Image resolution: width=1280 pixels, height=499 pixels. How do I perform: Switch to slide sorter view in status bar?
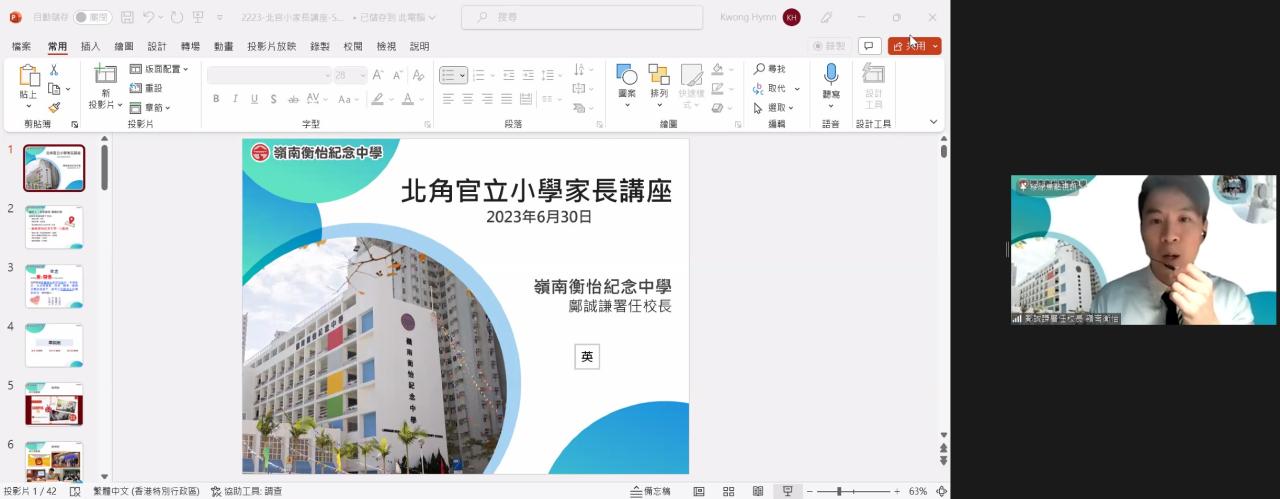[x=728, y=491]
